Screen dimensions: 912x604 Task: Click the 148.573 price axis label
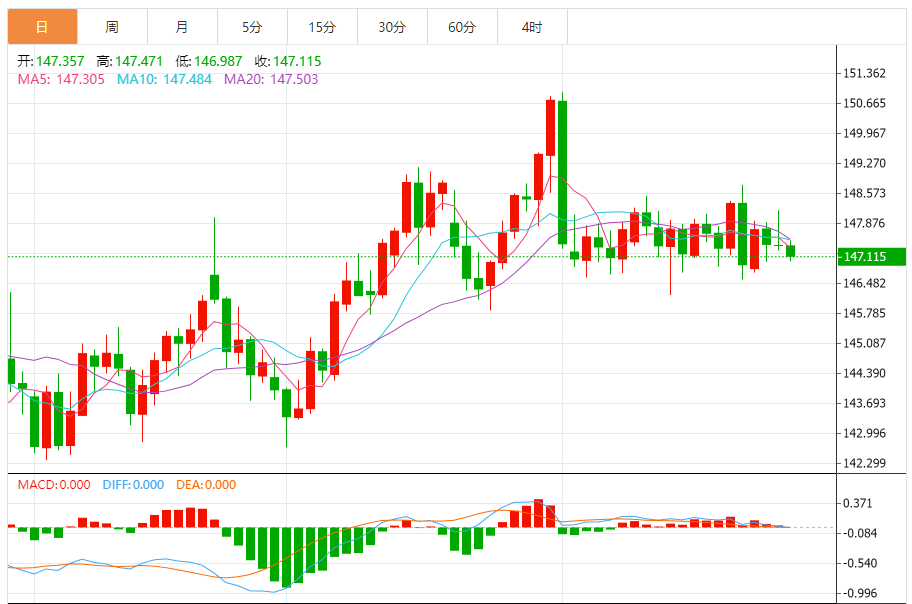click(x=864, y=193)
